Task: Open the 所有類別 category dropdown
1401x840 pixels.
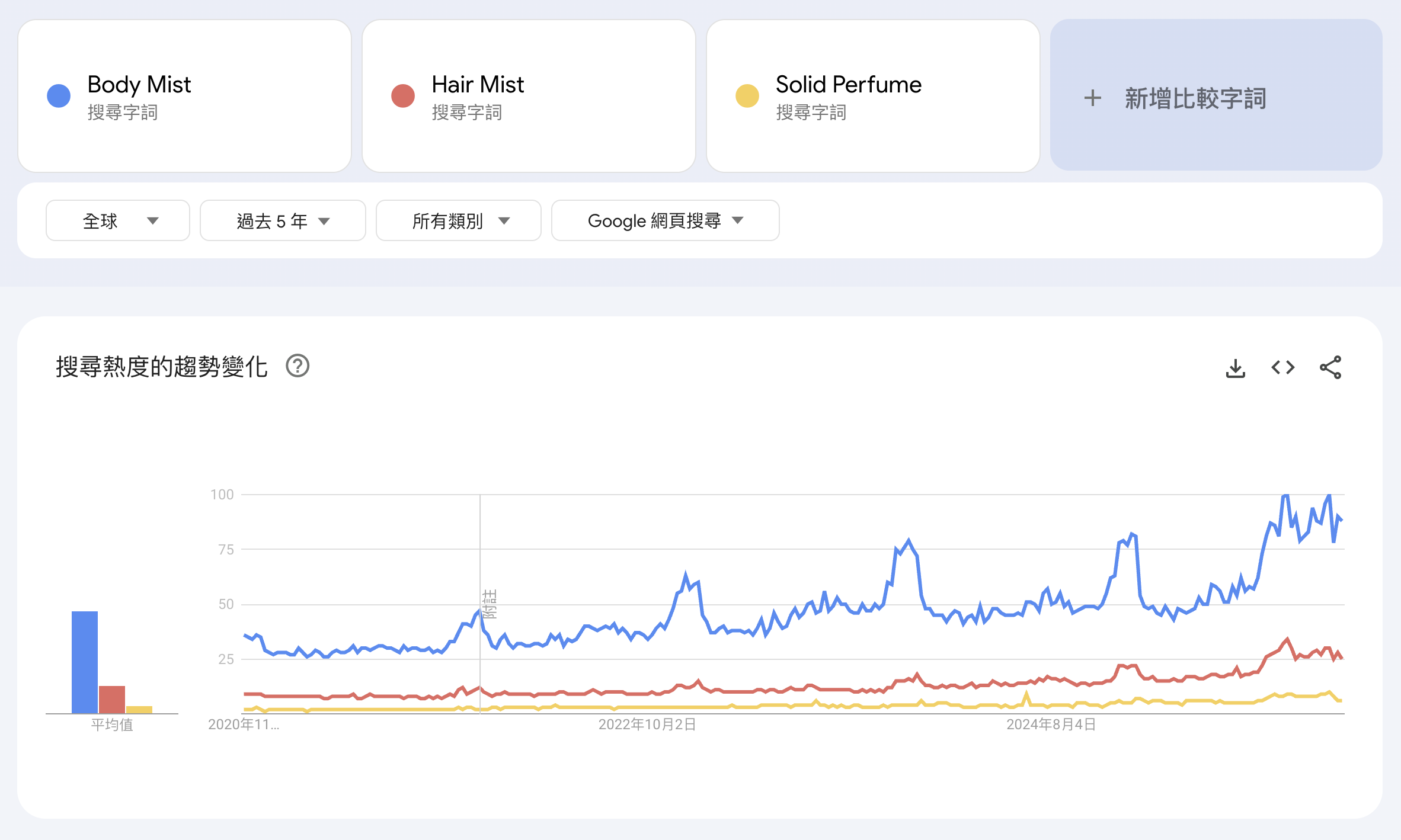Action: click(x=458, y=221)
